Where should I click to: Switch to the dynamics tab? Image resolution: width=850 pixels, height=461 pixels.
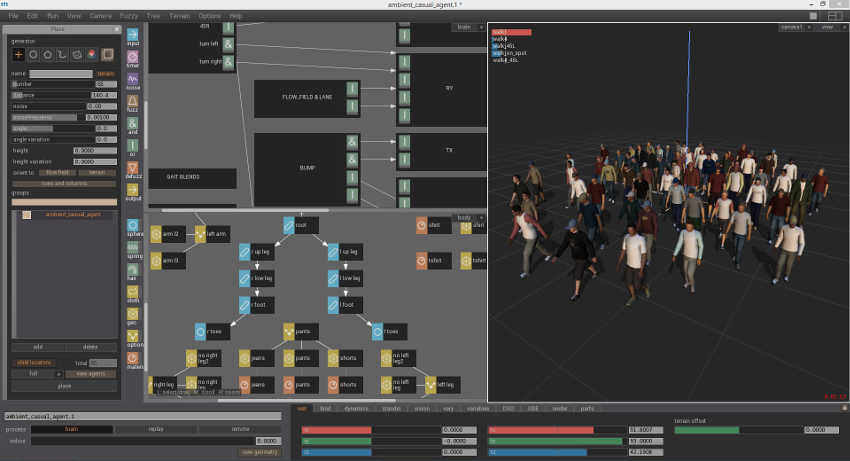point(355,408)
